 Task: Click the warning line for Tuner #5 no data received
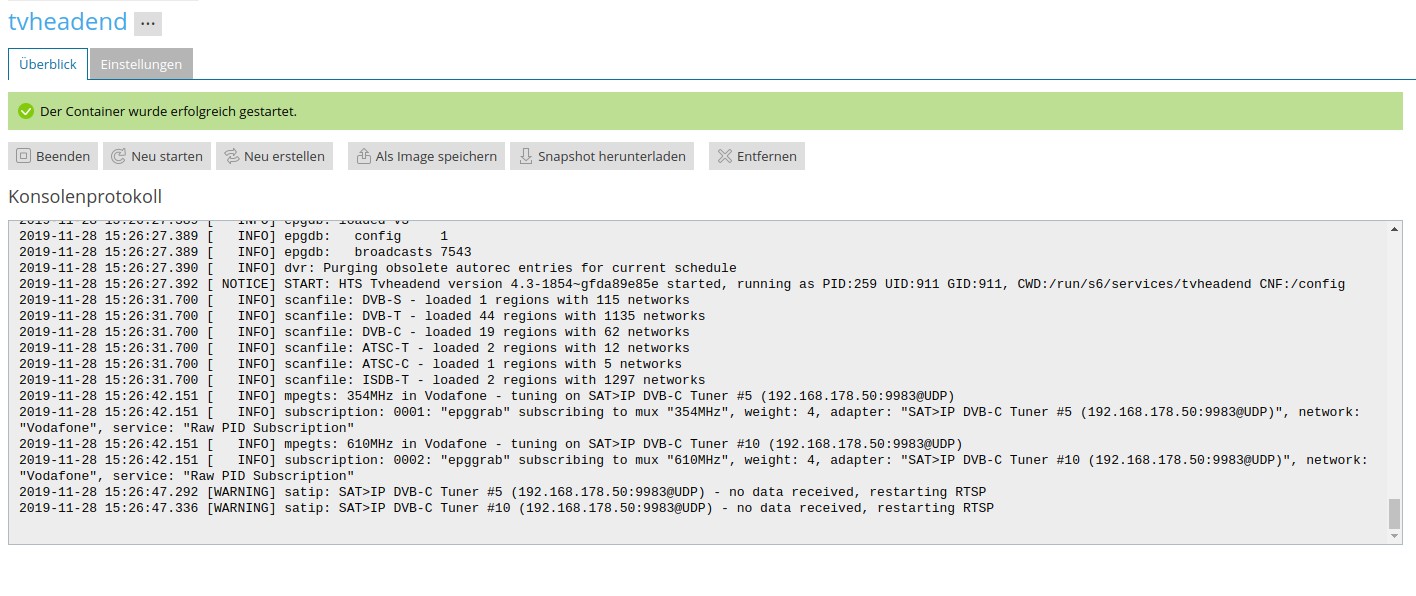coord(503,492)
